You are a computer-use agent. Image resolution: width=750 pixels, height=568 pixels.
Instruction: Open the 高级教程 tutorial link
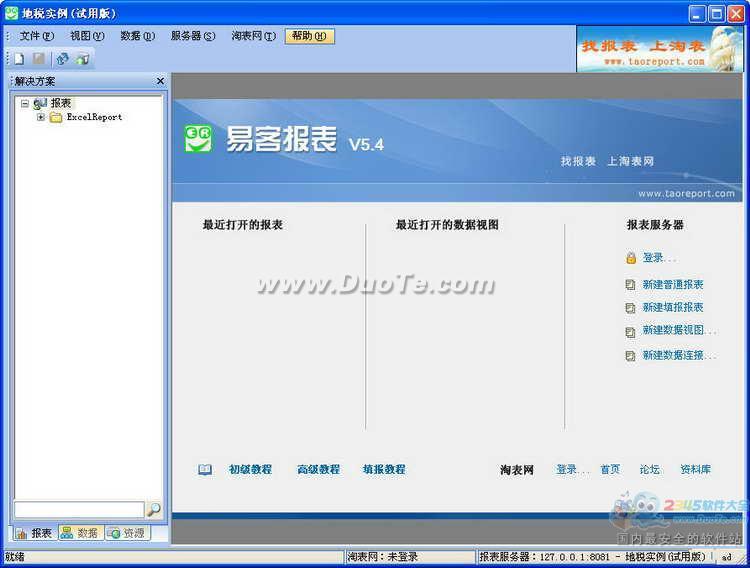point(318,469)
